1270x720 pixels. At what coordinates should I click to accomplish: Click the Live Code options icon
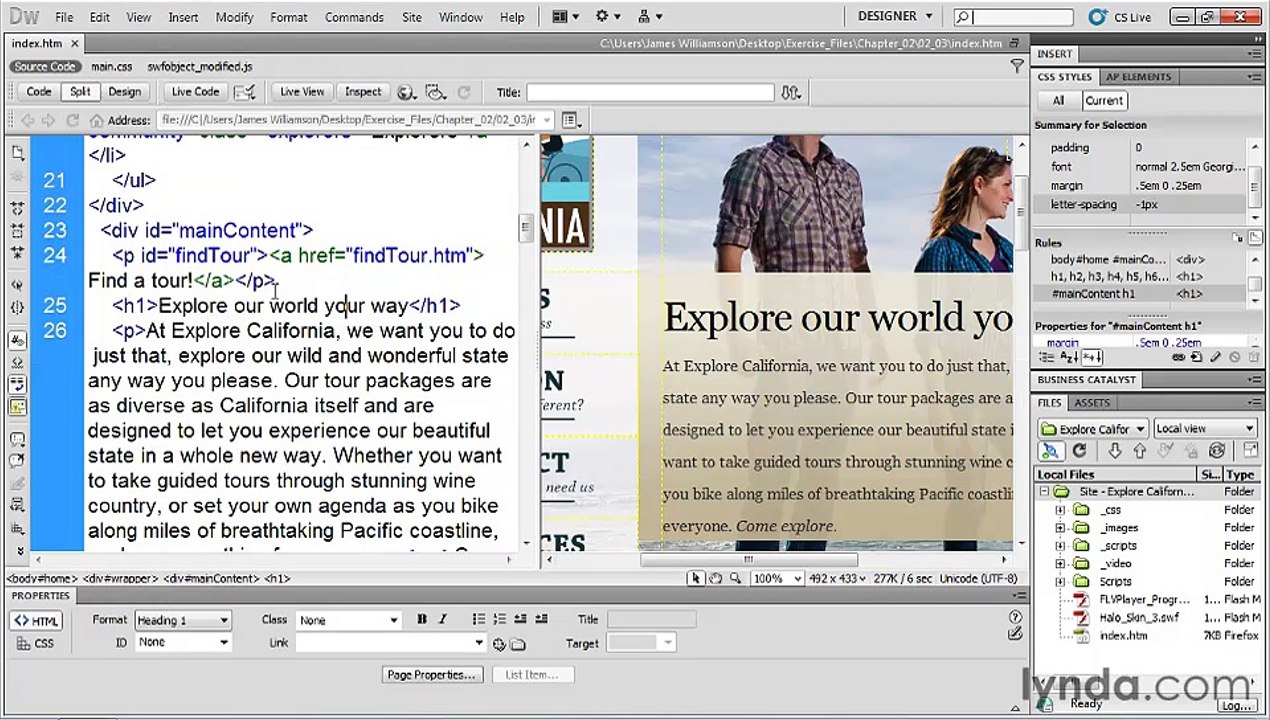(244, 92)
